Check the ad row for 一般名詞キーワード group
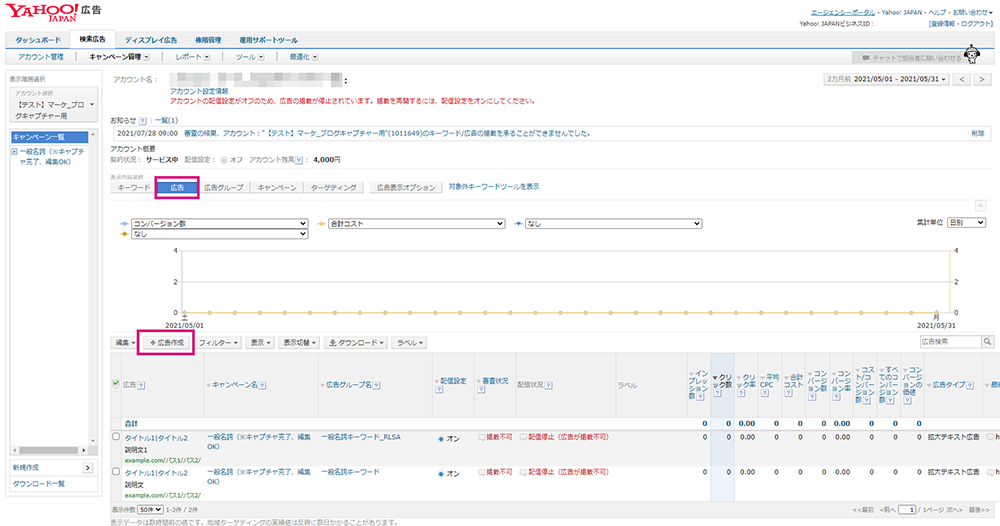The height and width of the screenshot is (526, 1000). tap(115, 472)
